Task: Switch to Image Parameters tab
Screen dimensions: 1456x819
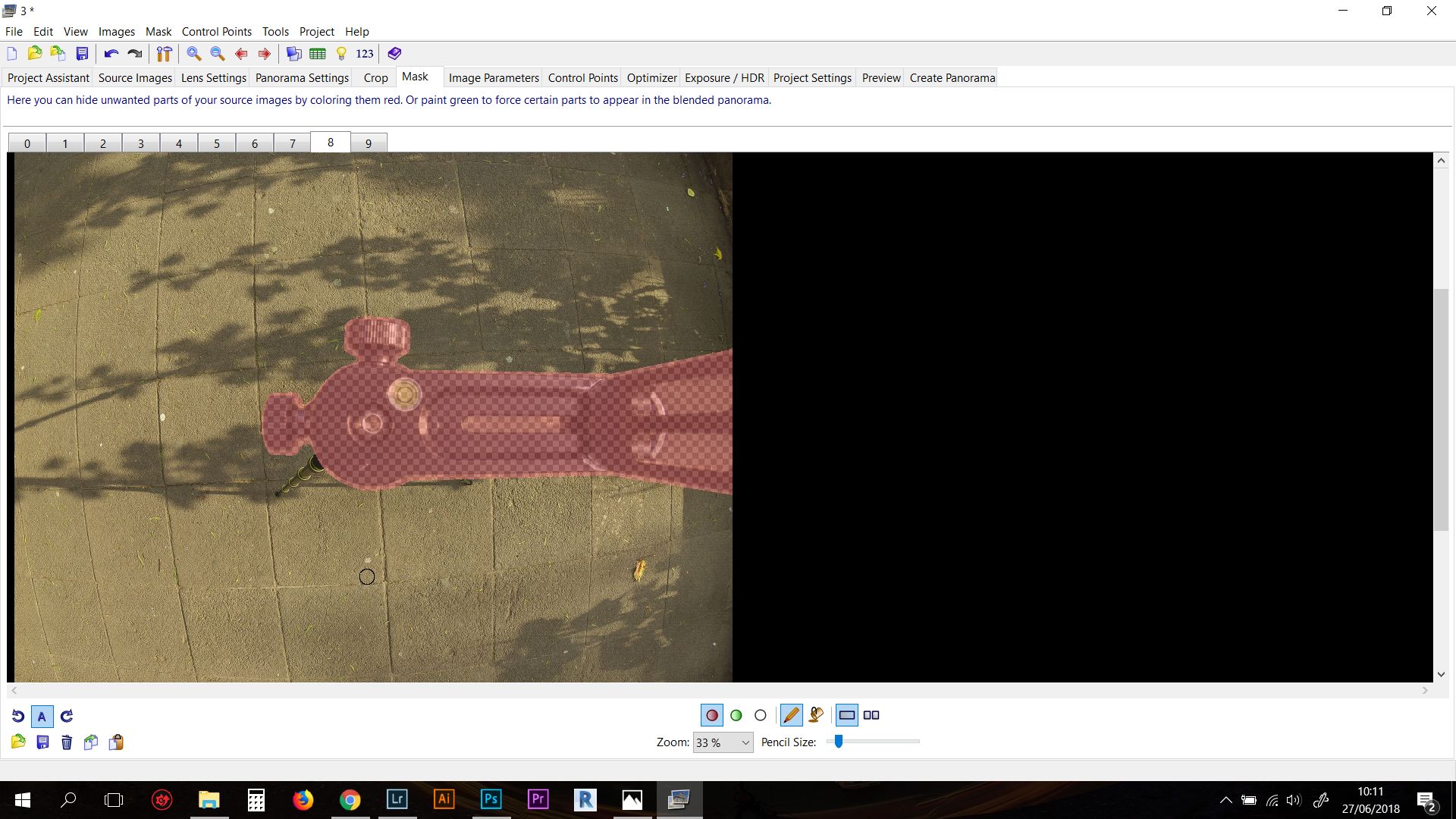Action: [x=494, y=77]
